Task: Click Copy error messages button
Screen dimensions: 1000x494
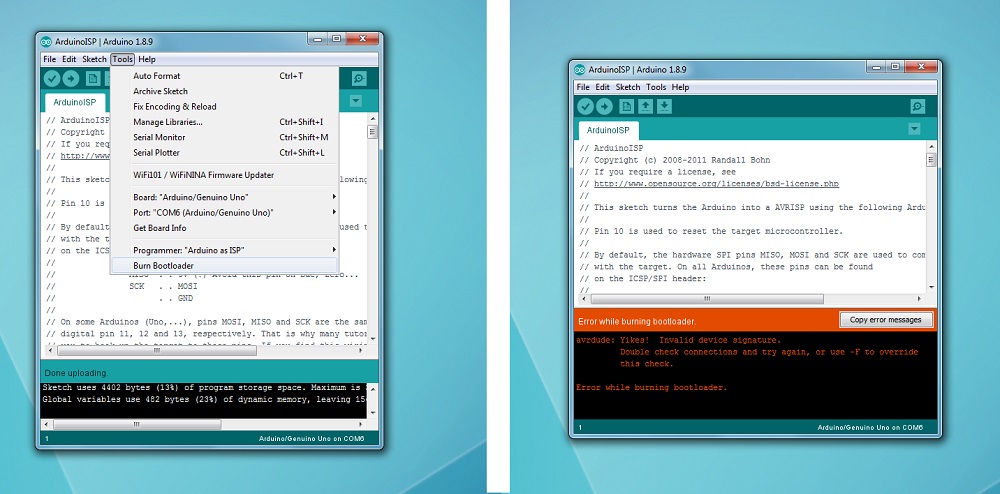Action: click(886, 320)
